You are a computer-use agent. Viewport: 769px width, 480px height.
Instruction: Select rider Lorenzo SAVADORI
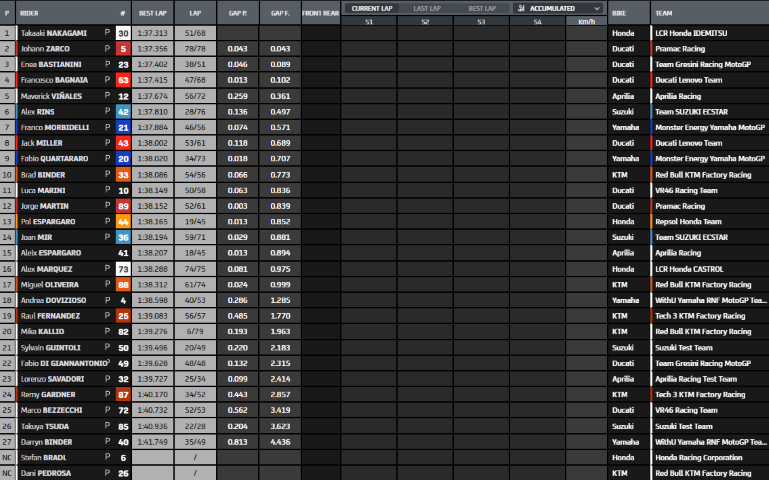[52, 379]
